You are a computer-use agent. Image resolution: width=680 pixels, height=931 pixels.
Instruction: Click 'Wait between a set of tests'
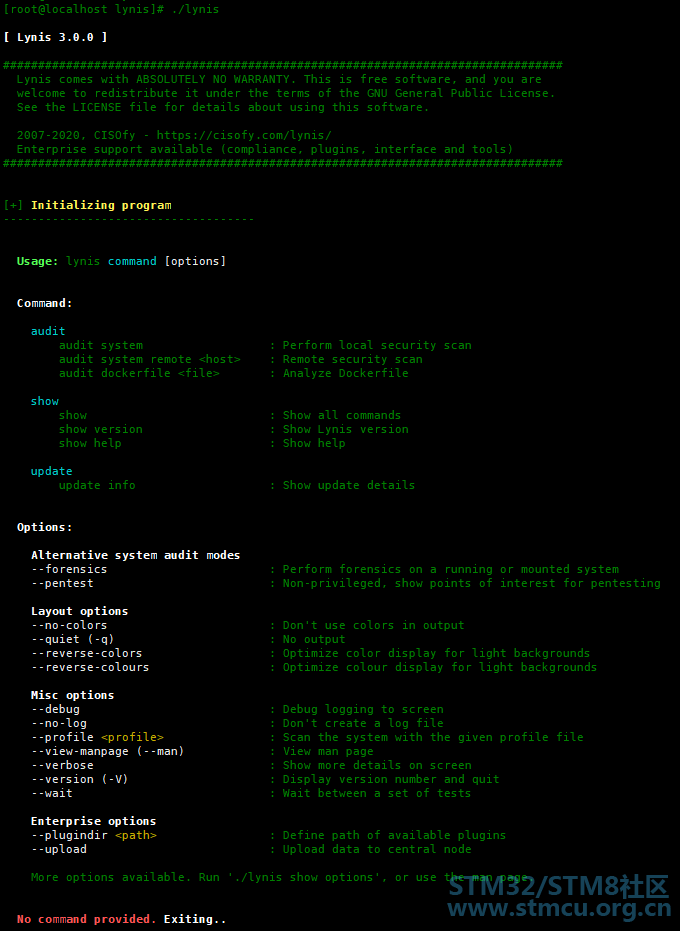377,793
